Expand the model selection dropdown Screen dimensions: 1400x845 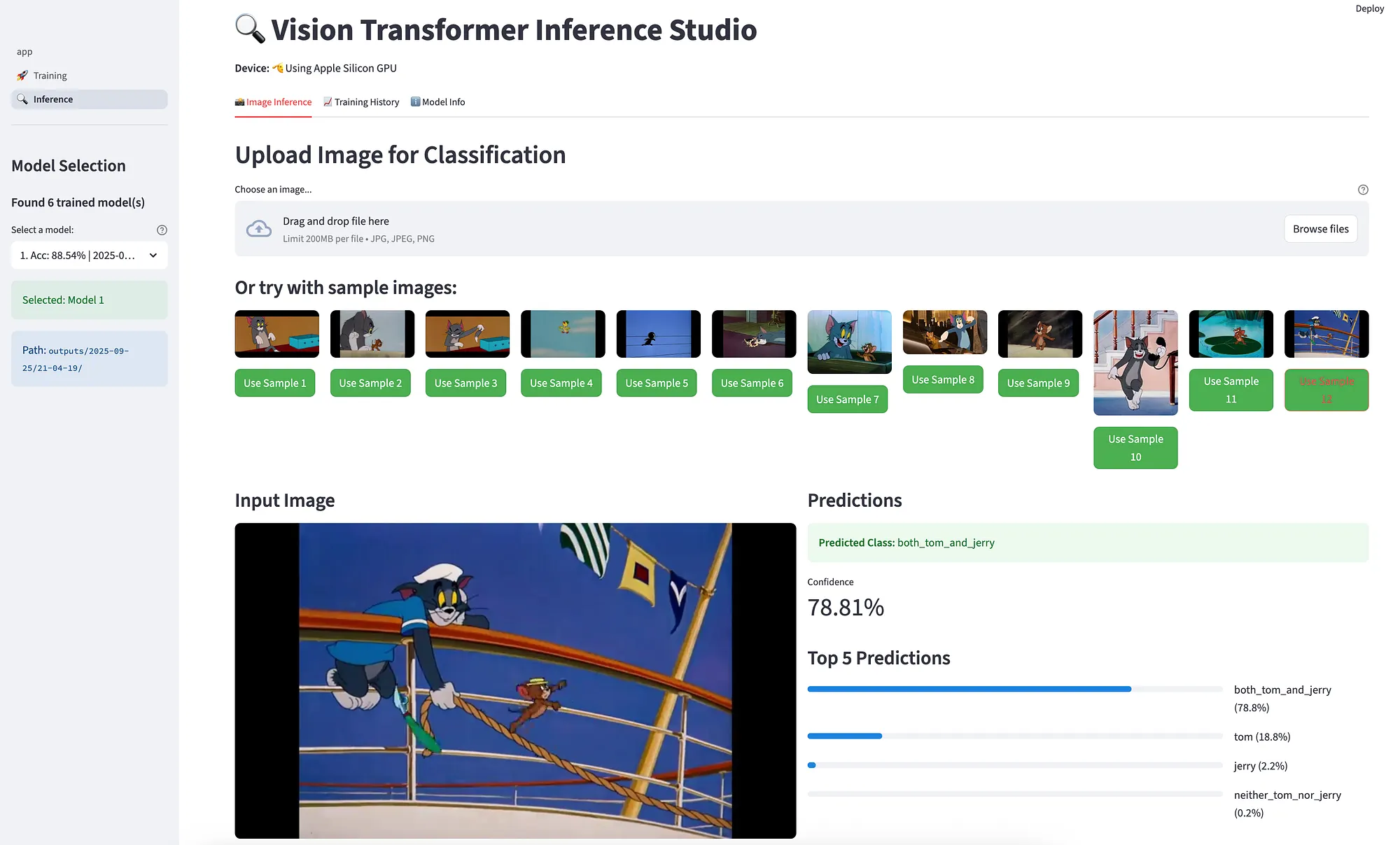[89, 256]
